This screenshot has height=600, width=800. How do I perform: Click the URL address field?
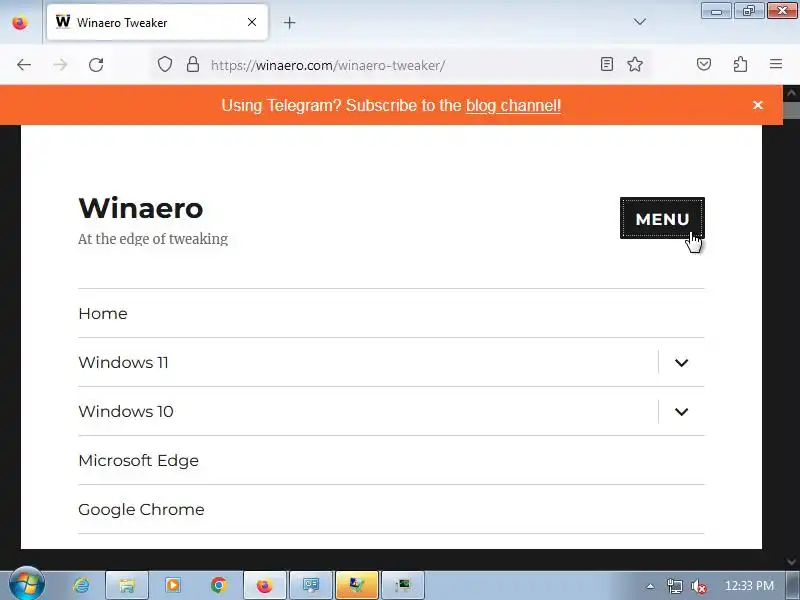pyautogui.click(x=401, y=65)
